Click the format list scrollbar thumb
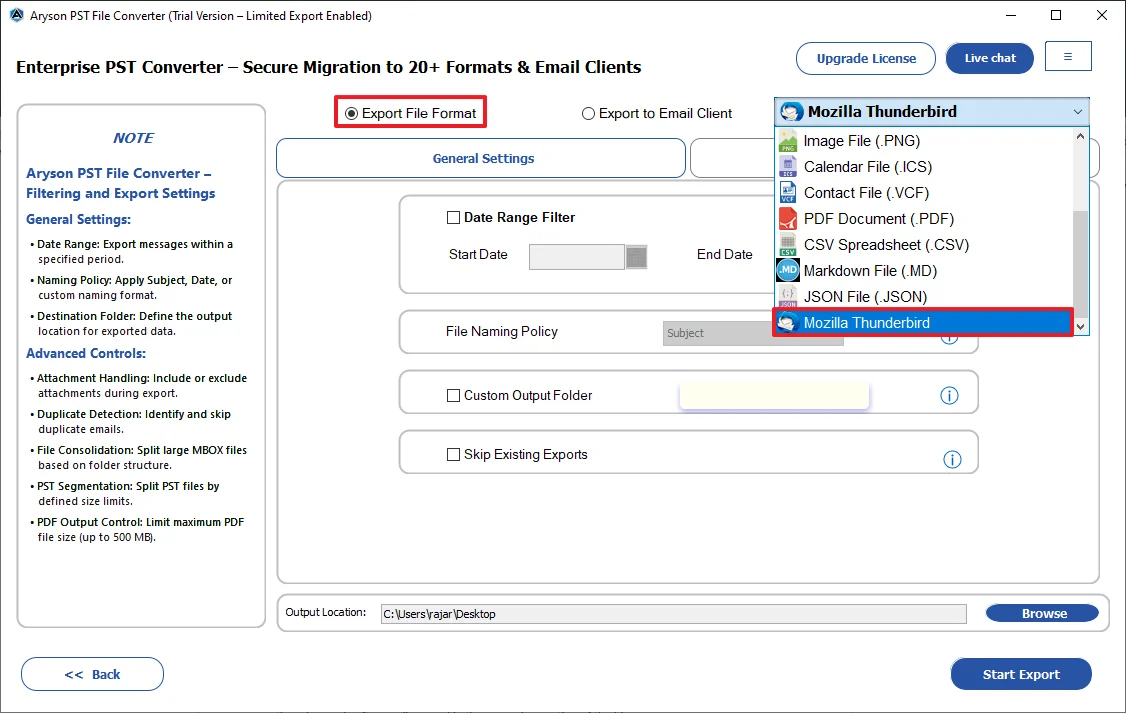1126x713 pixels. pos(1080,264)
